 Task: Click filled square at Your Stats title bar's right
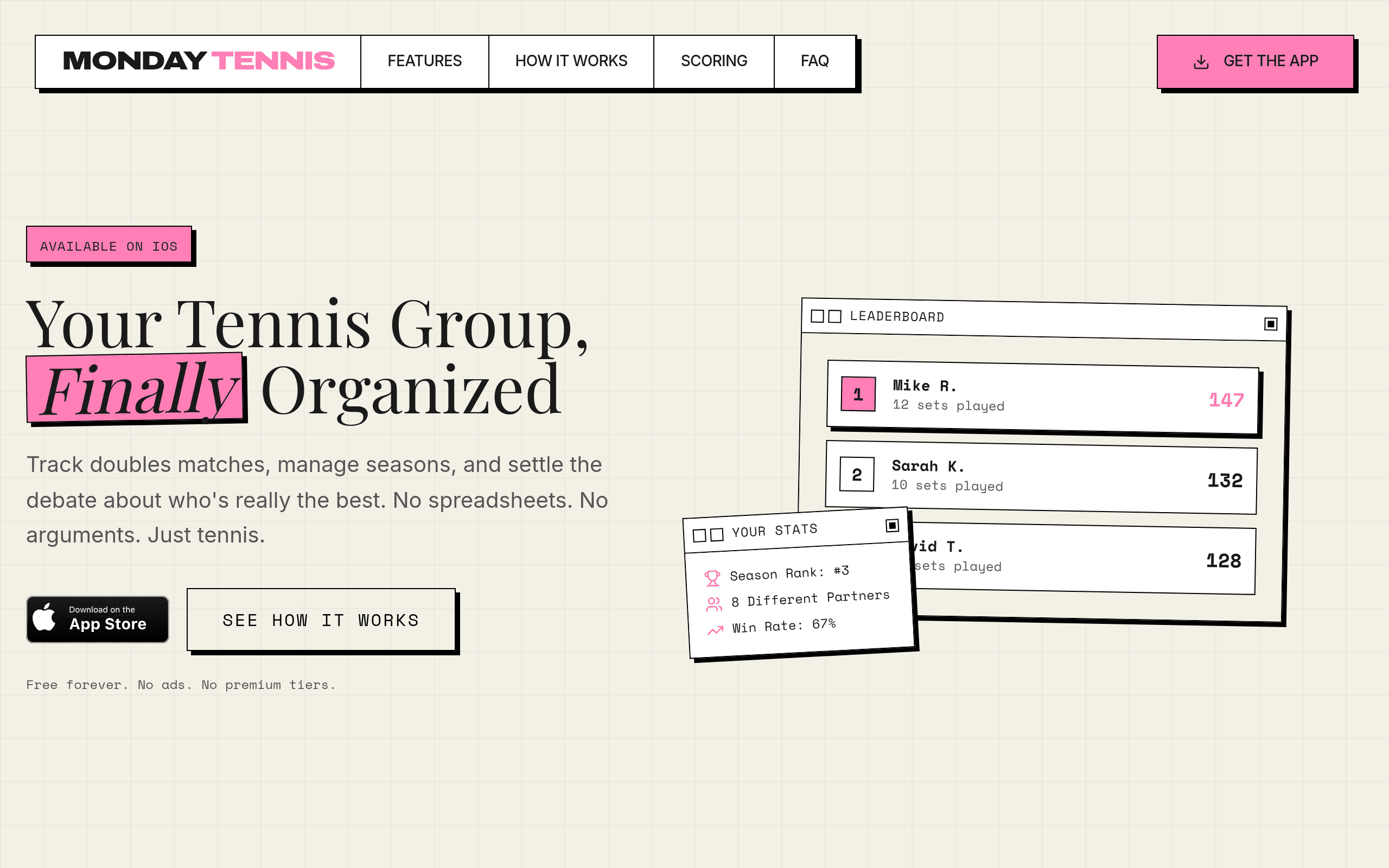pyautogui.click(x=892, y=525)
